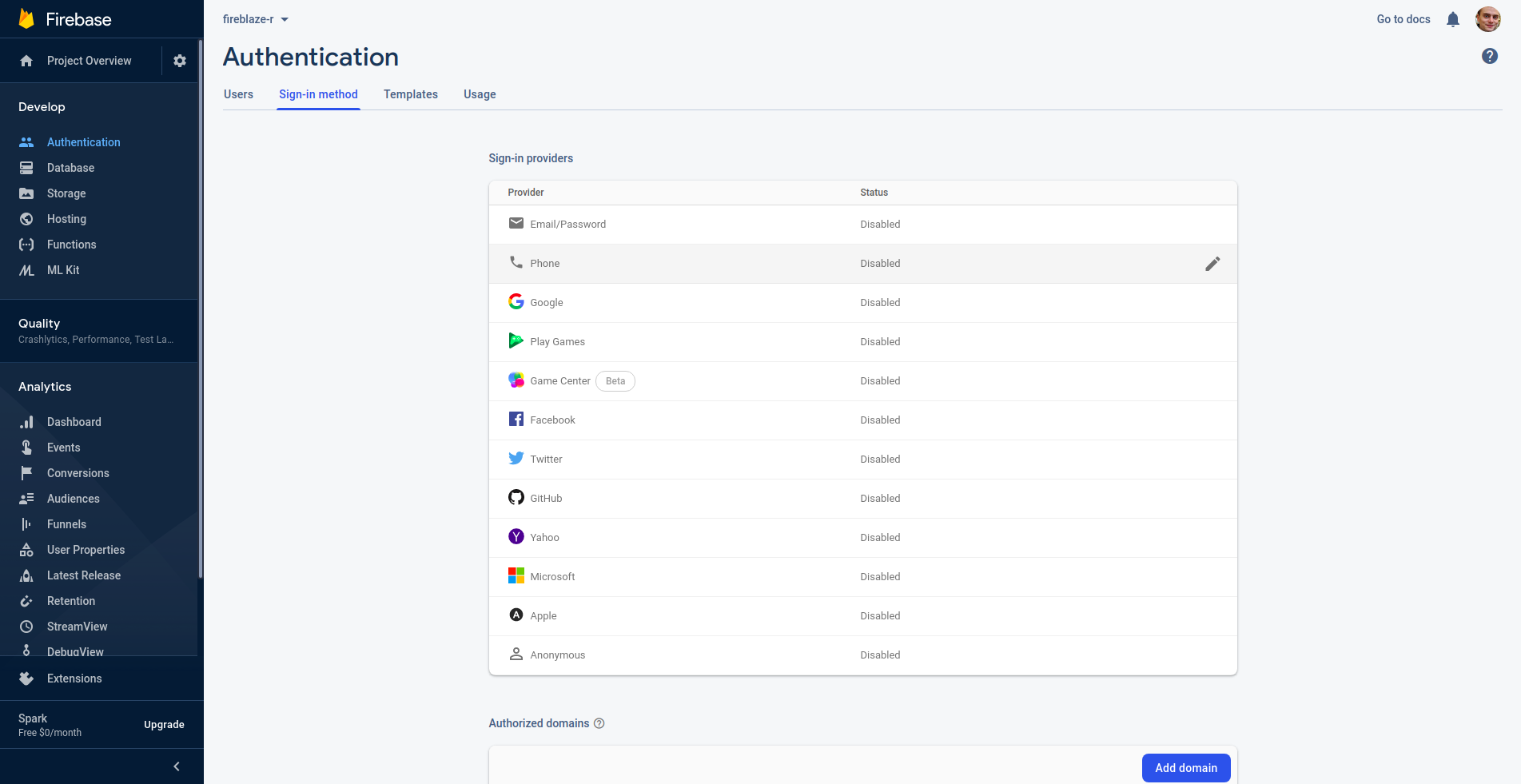Click the Beta badge on Game Center
The image size is (1521, 784).
click(x=615, y=381)
